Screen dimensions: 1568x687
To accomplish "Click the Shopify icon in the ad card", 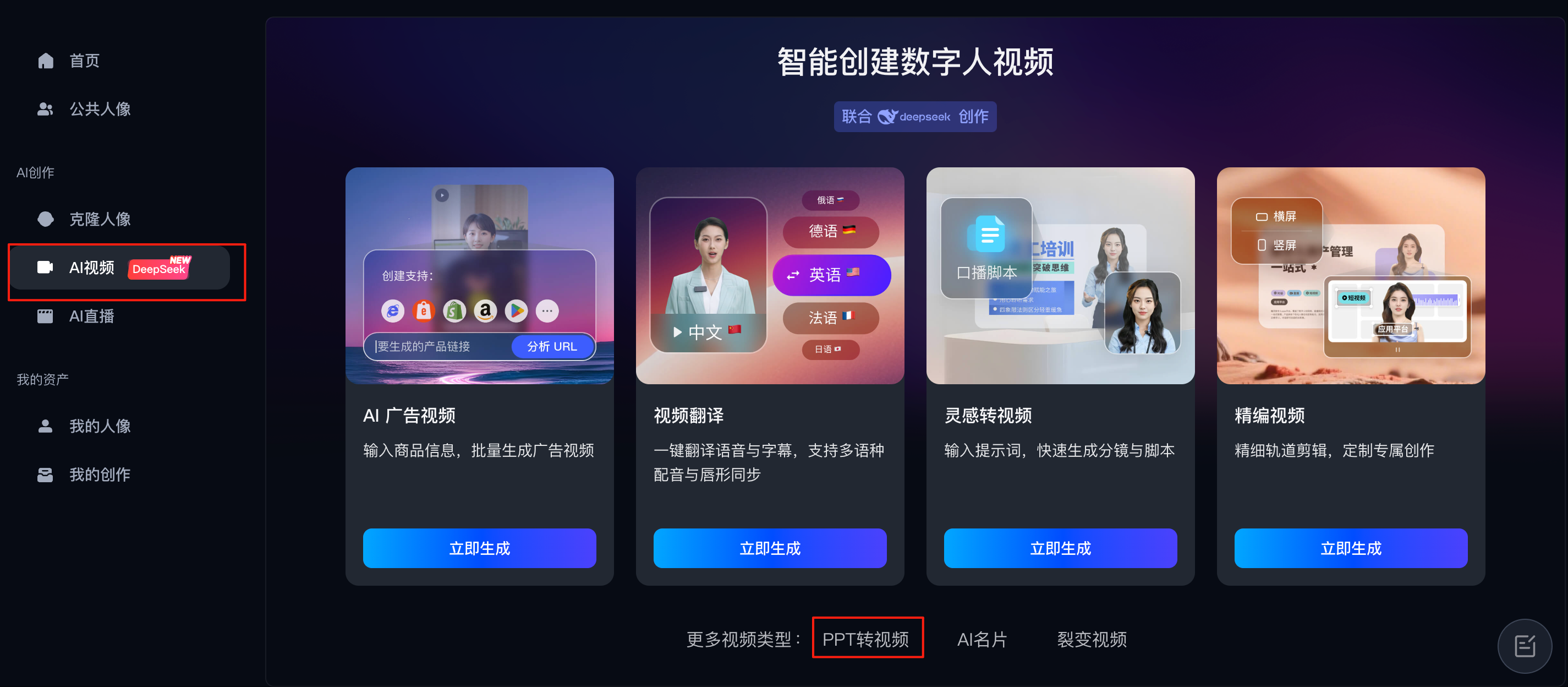I will point(454,310).
